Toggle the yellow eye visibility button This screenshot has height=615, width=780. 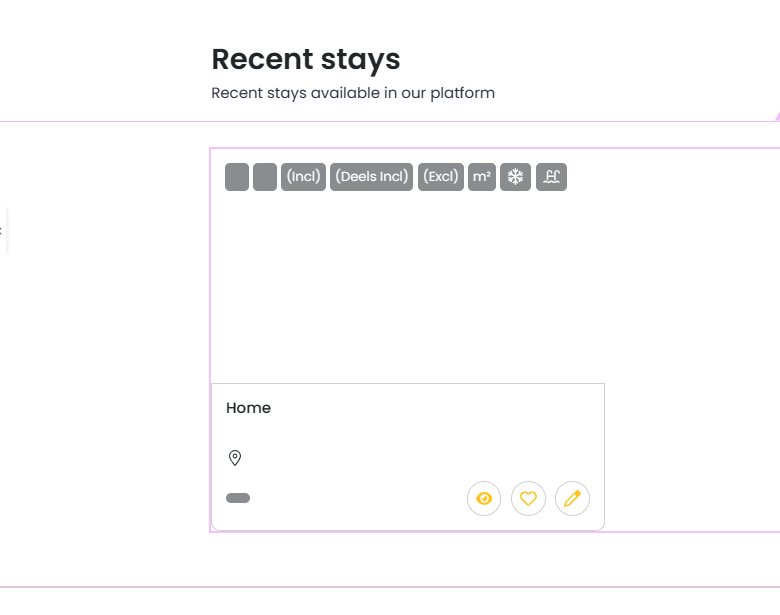click(484, 498)
